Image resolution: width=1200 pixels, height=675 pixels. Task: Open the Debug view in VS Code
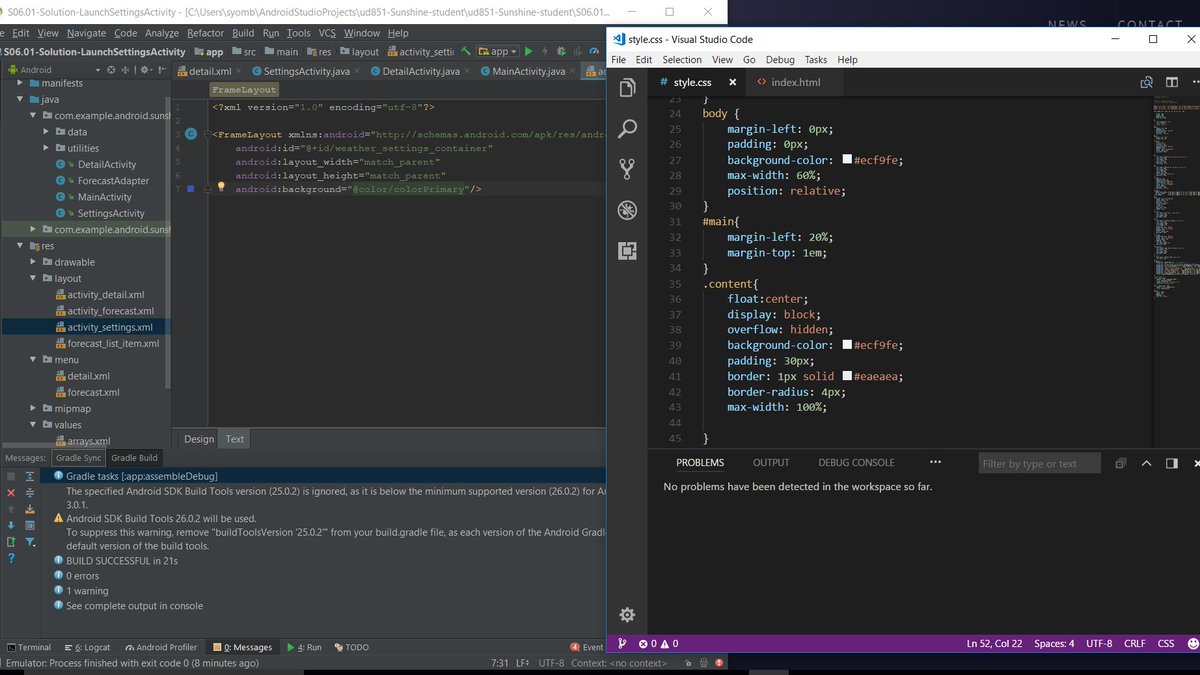[627, 210]
